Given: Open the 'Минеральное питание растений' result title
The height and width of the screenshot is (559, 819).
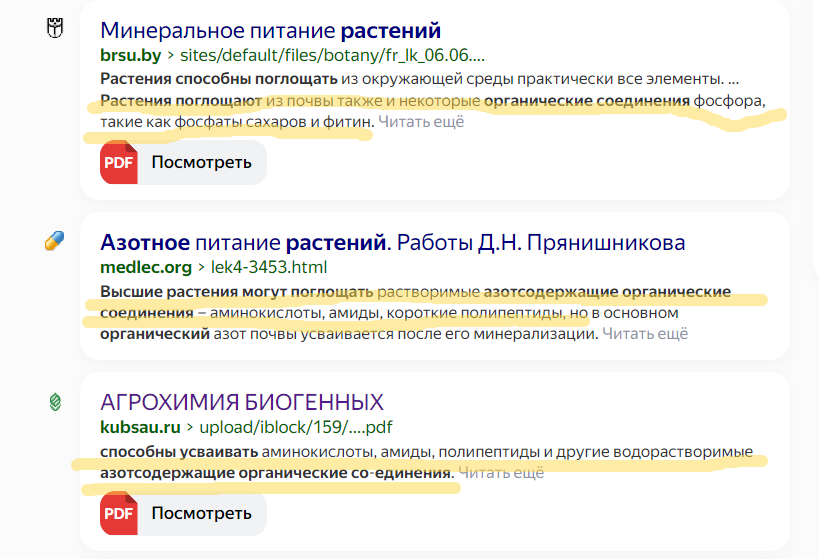Looking at the screenshot, I should [271, 30].
